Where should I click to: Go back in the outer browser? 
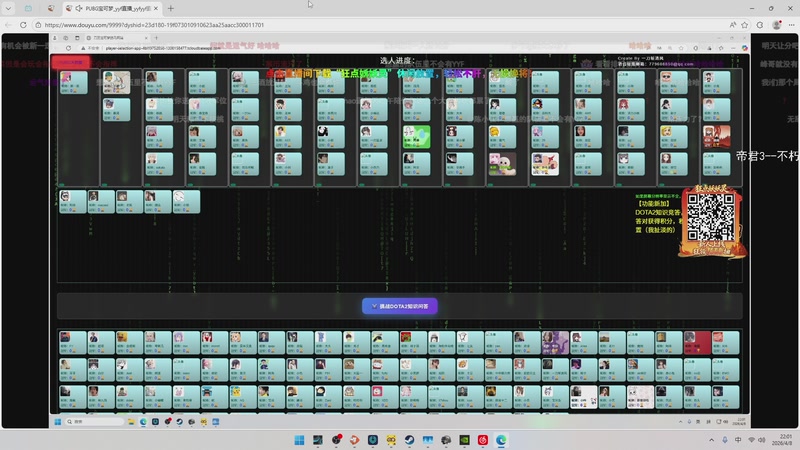(x=8, y=24)
